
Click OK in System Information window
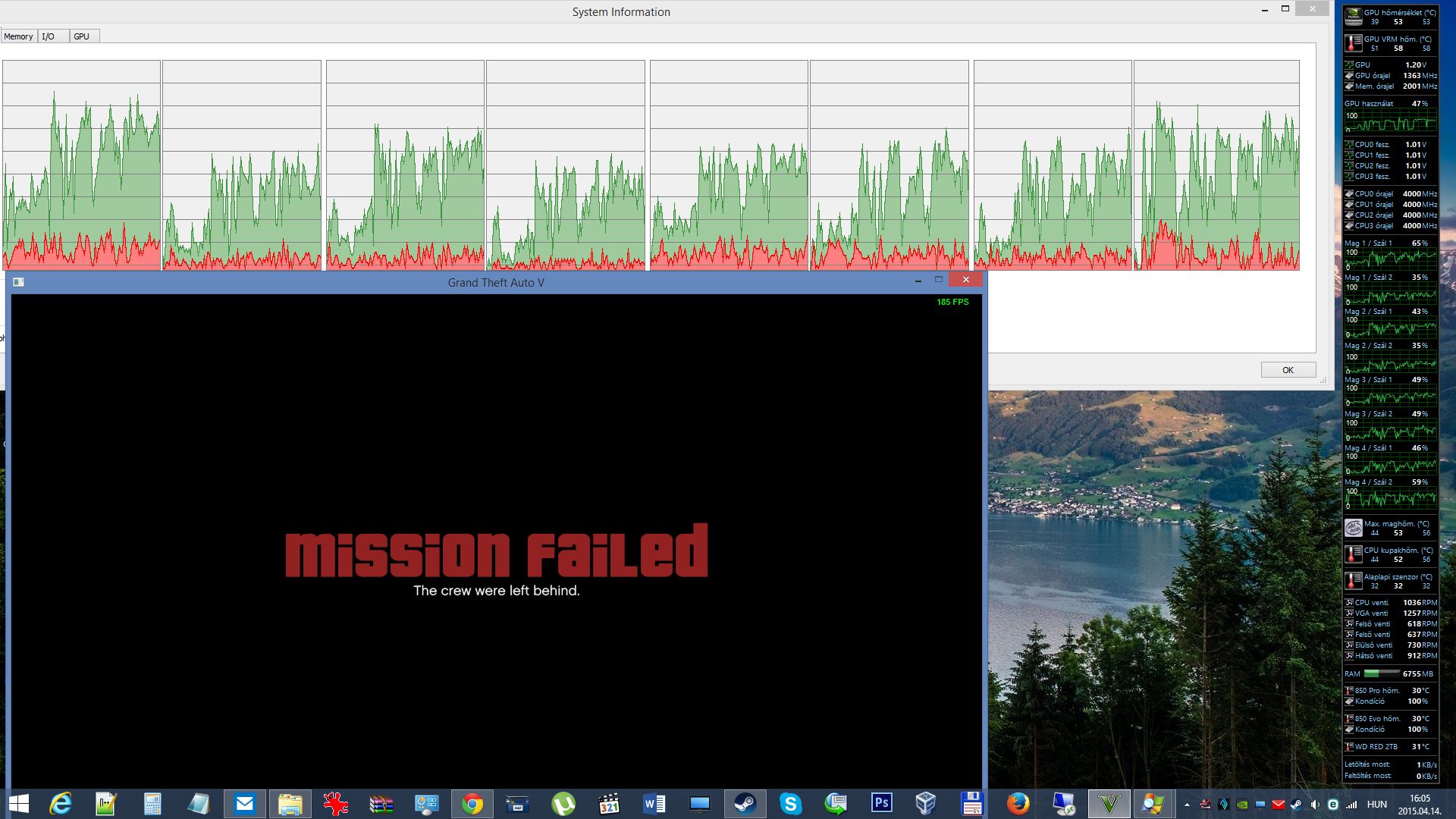1288,370
